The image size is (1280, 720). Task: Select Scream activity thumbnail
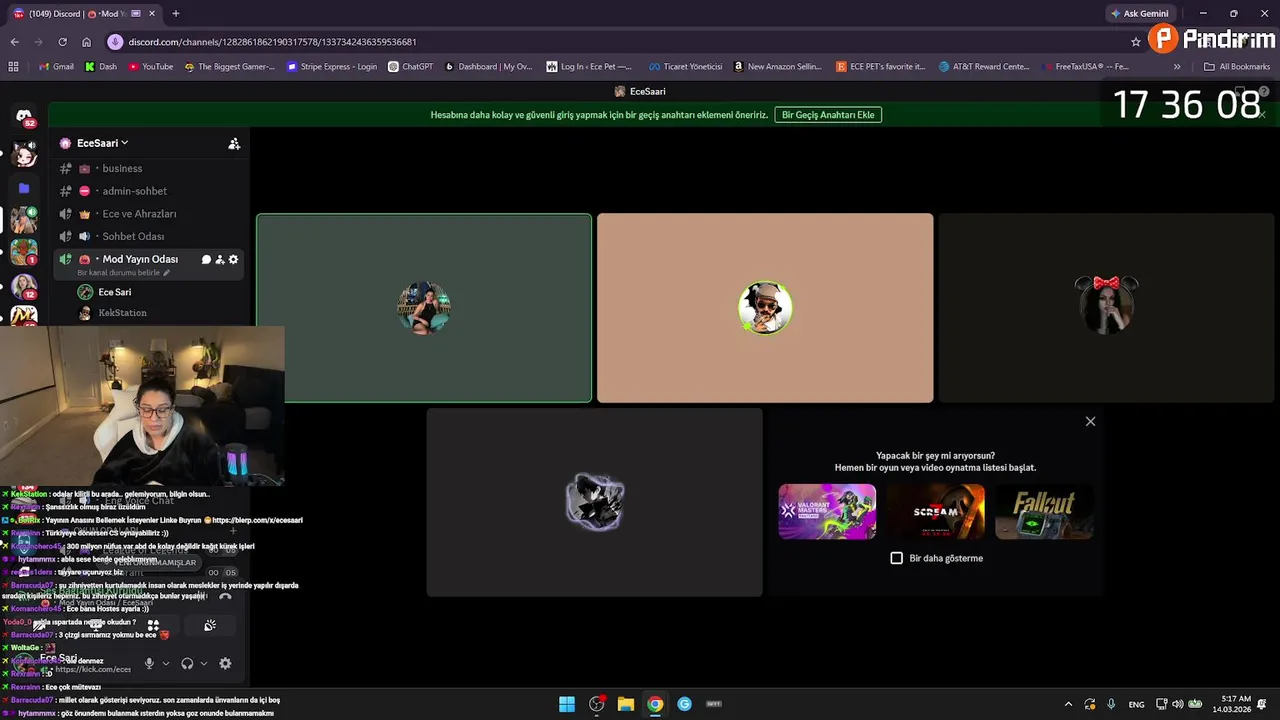[x=936, y=512]
